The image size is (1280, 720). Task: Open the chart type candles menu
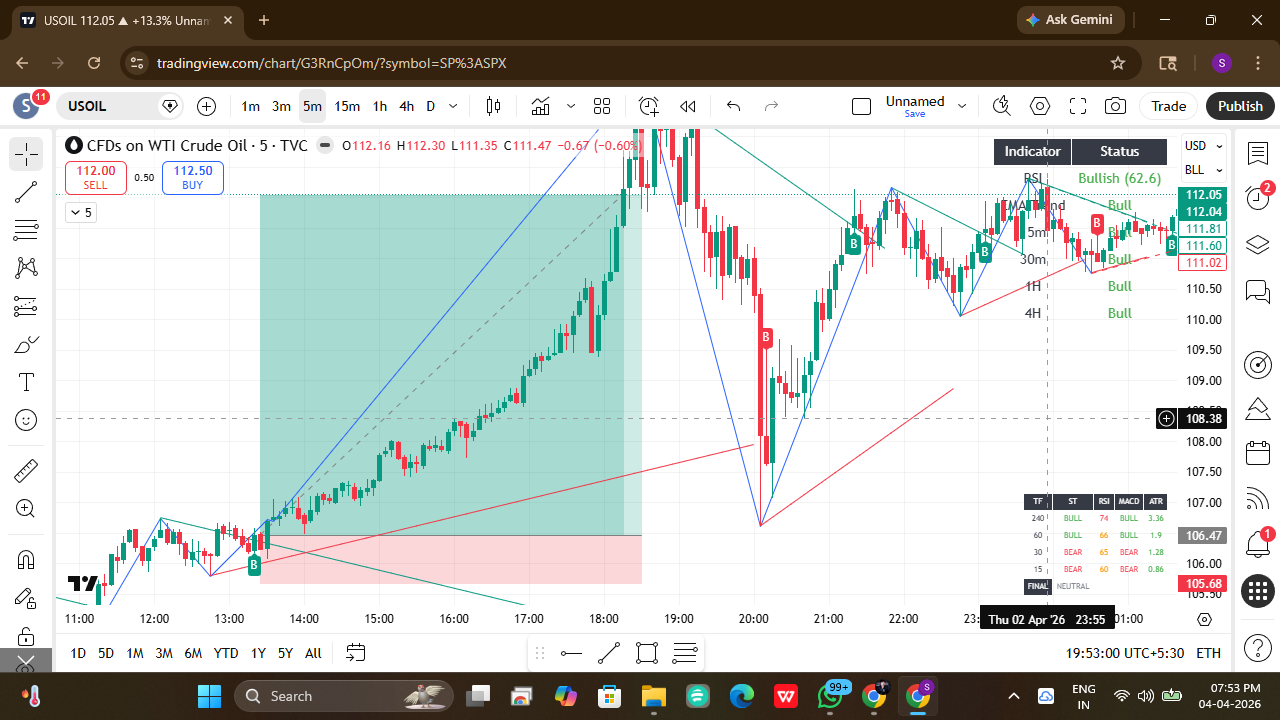tap(493, 106)
